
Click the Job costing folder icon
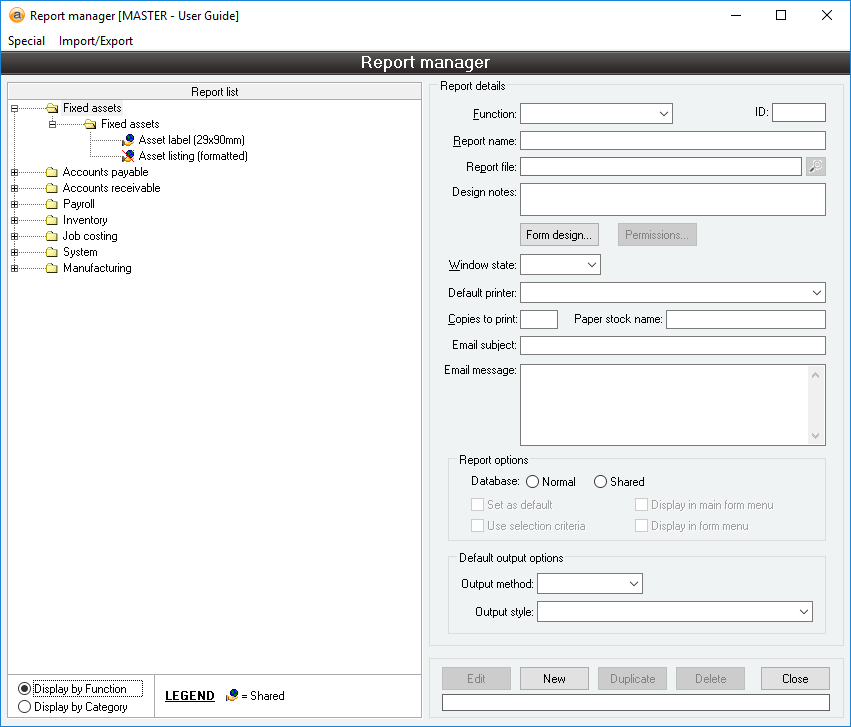tap(52, 236)
